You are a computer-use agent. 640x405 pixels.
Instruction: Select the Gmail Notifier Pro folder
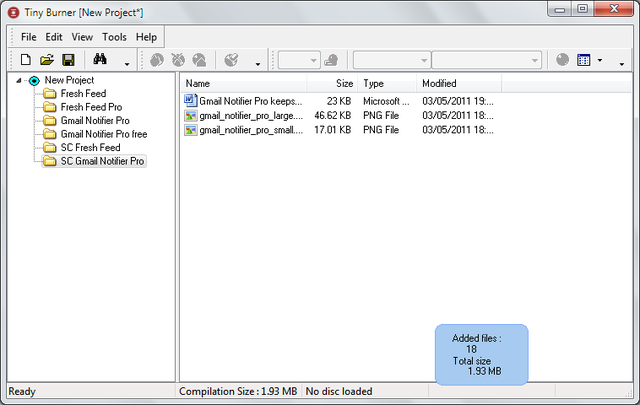coord(95,120)
